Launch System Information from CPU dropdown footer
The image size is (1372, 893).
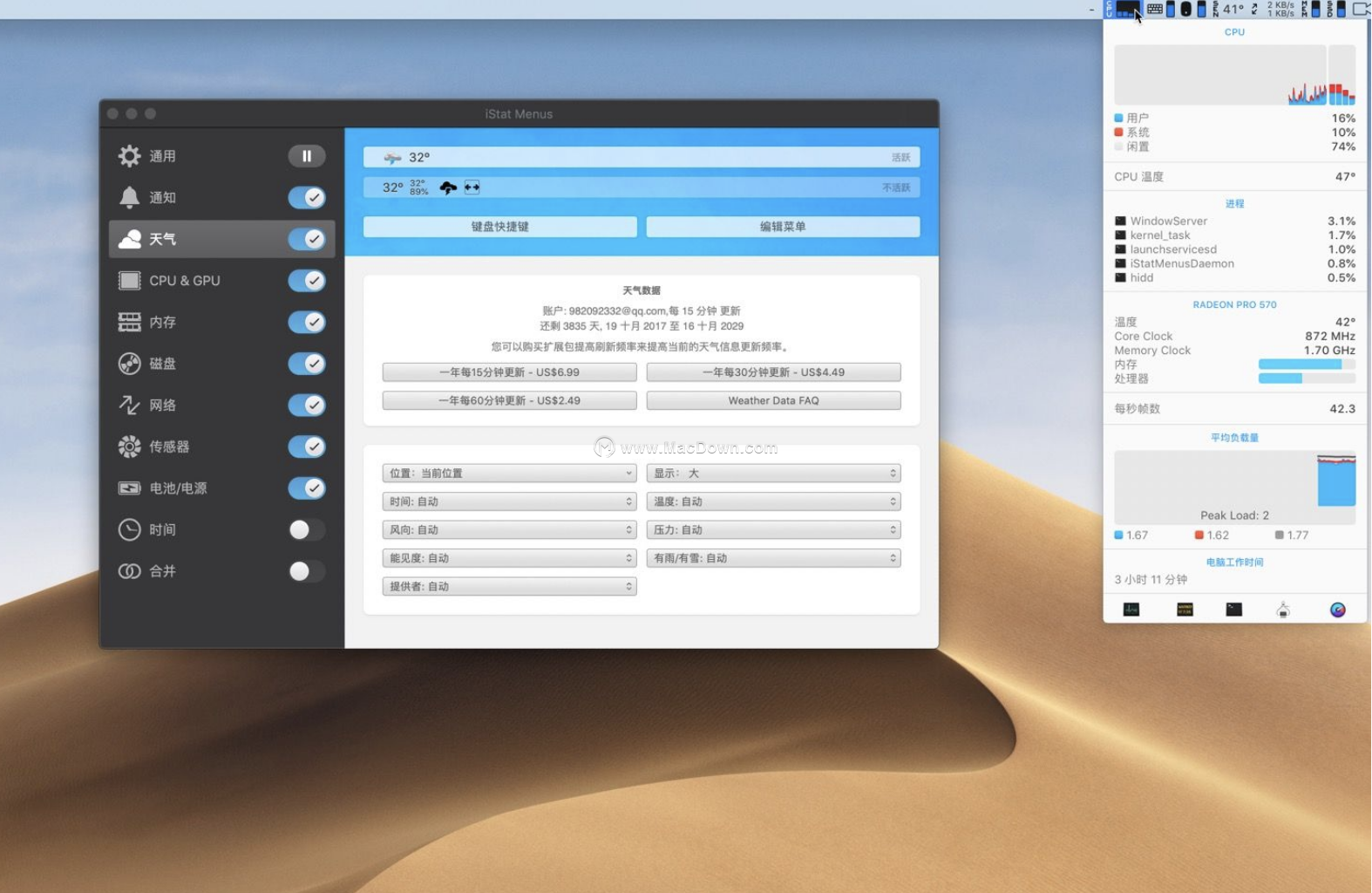pyautogui.click(x=1283, y=610)
